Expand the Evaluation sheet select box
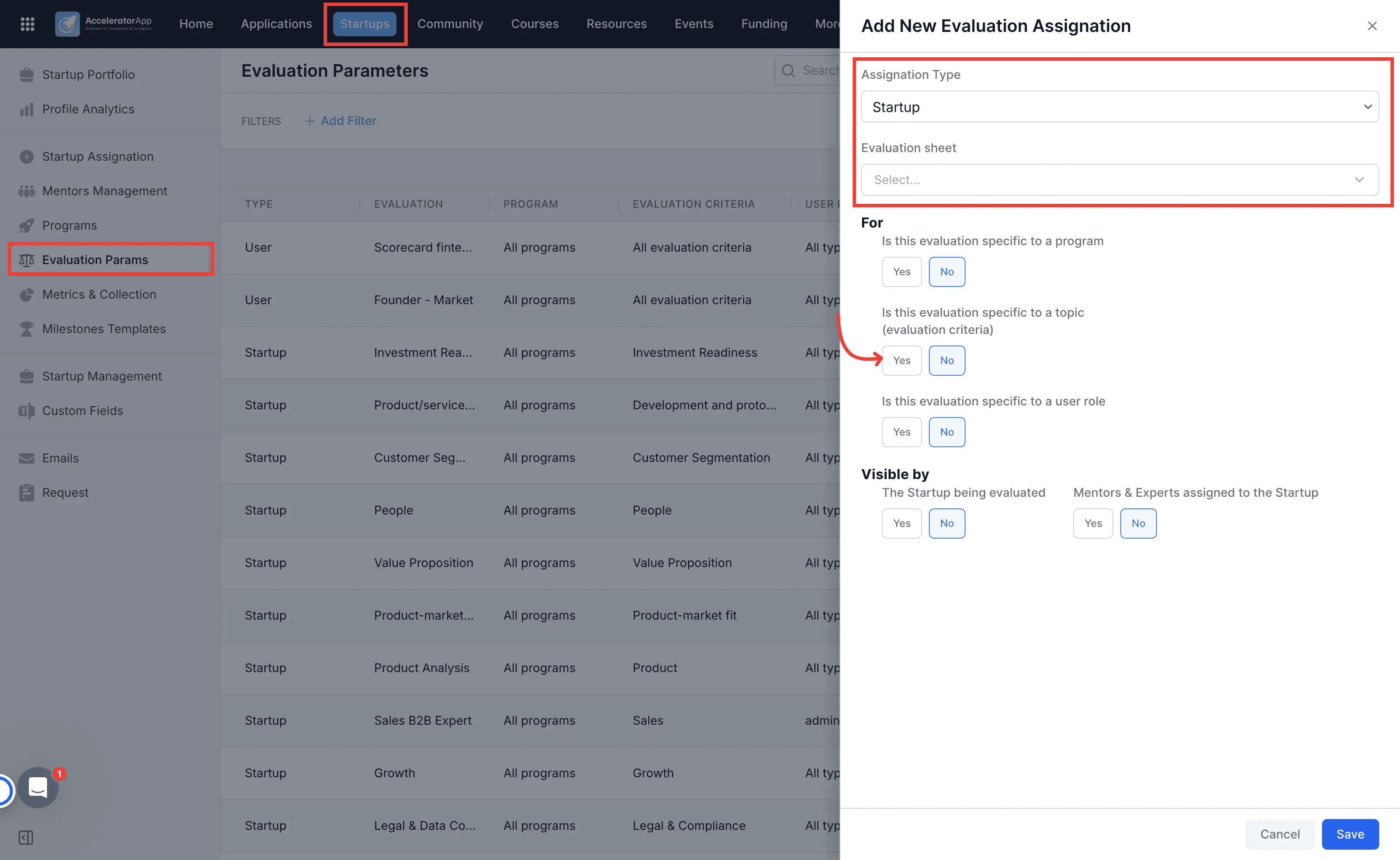 (x=1119, y=180)
